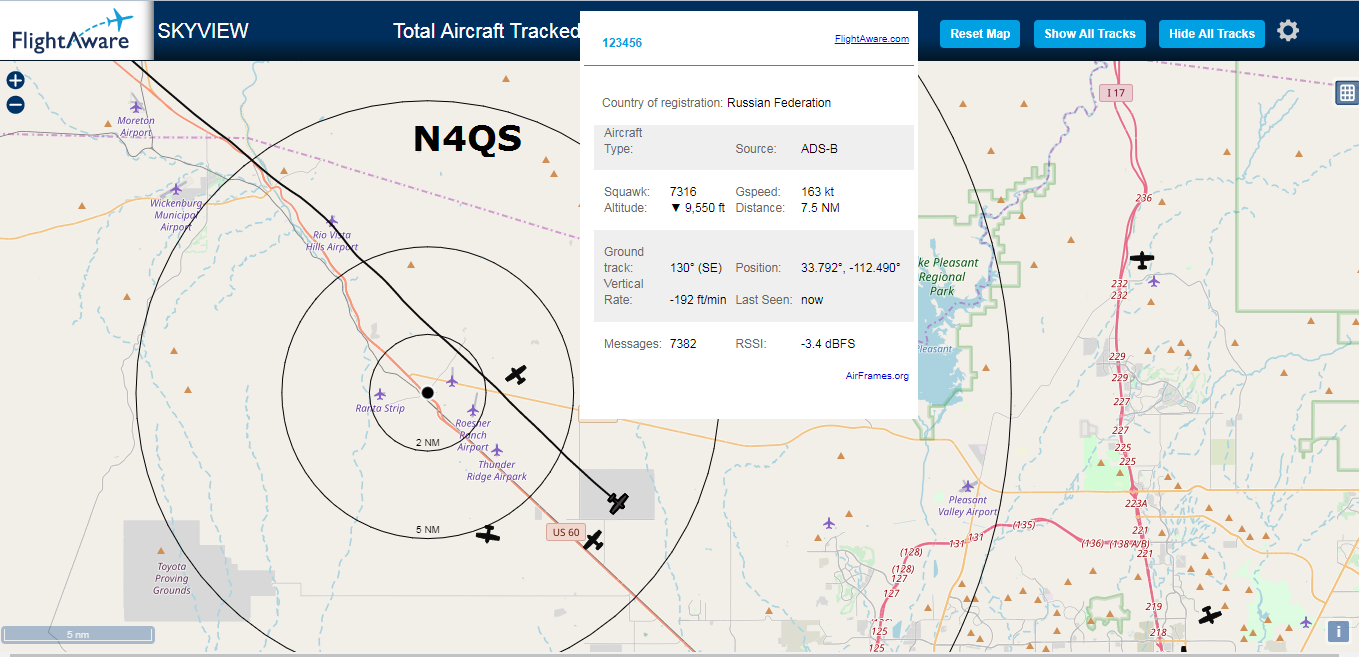Image resolution: width=1359 pixels, height=657 pixels.
Task: Select aircraft icon near exit 219
Action: [1211, 615]
